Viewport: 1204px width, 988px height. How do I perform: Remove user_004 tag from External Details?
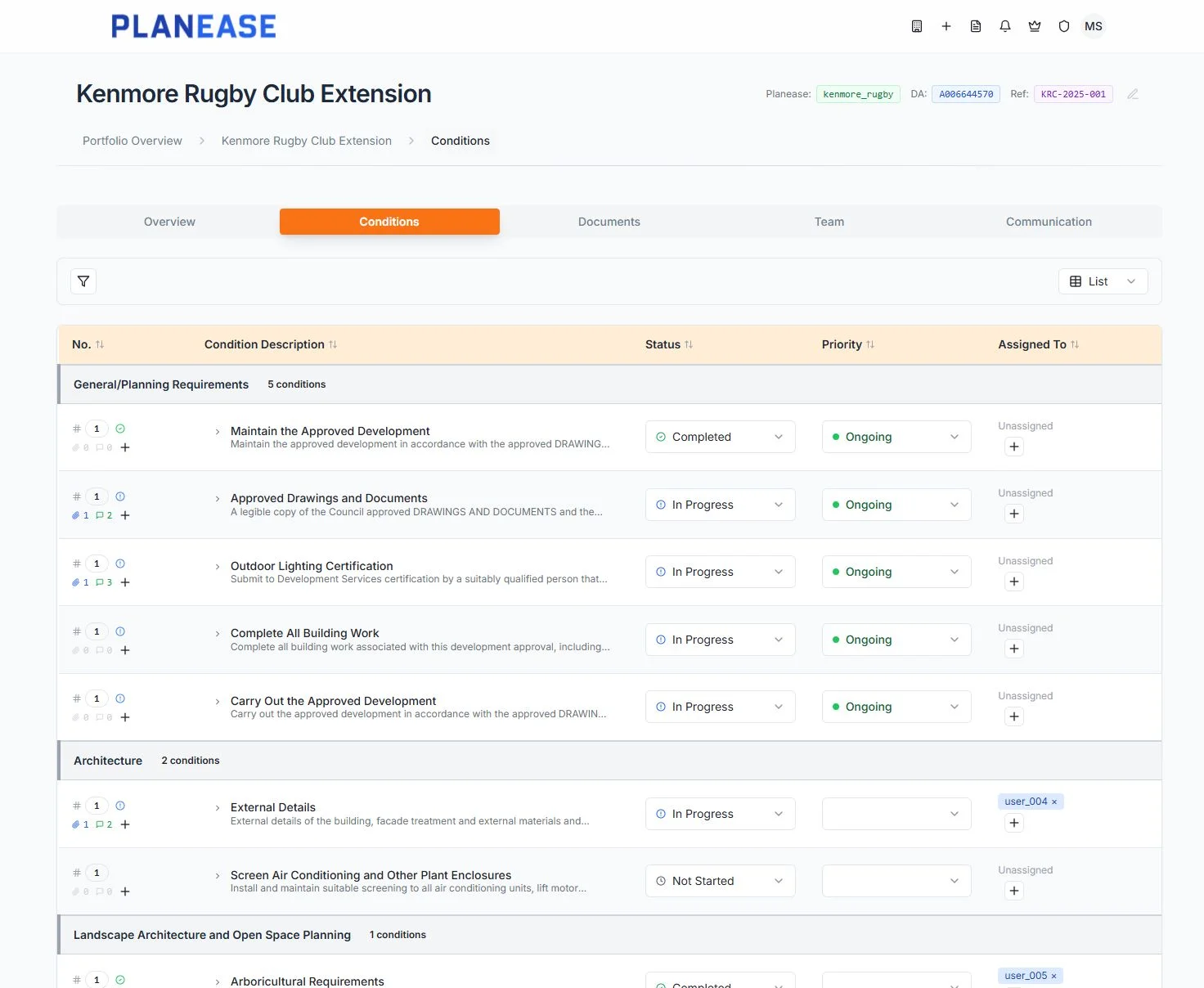pyautogui.click(x=1054, y=802)
